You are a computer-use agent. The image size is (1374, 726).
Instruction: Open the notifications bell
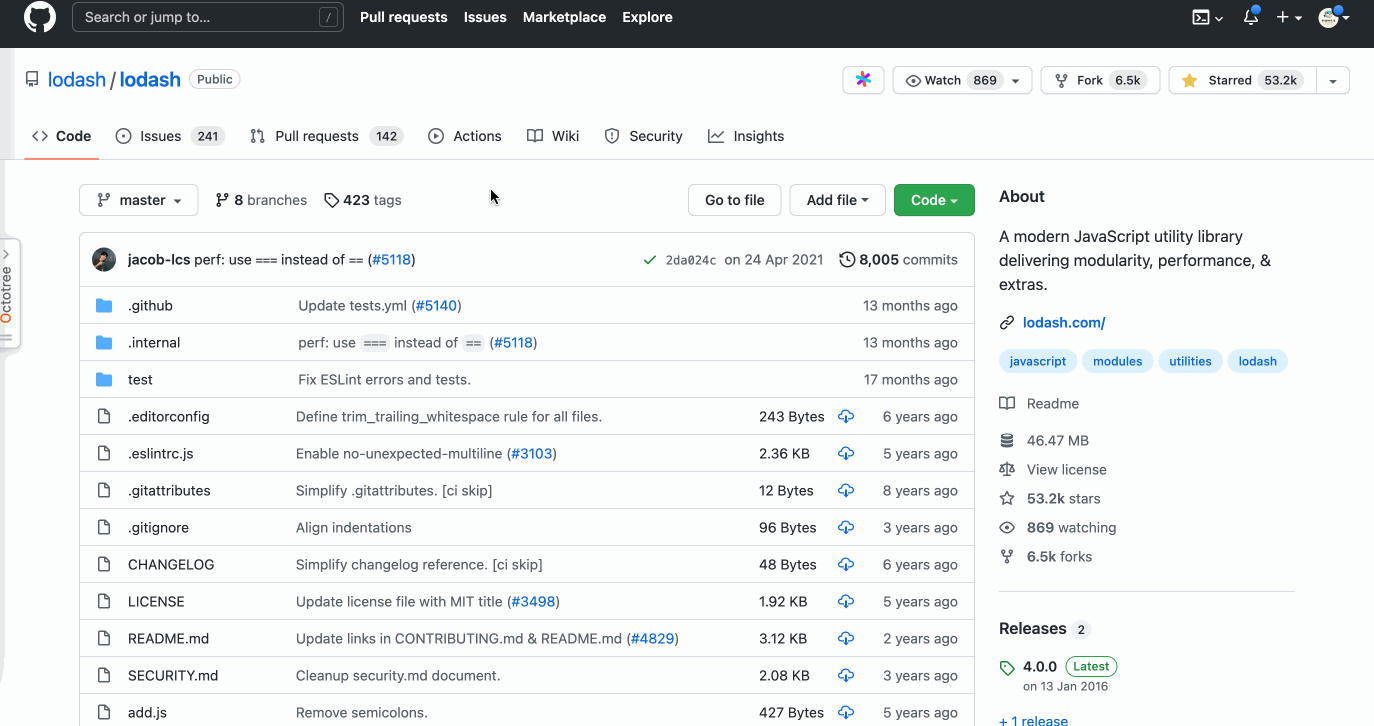(x=1250, y=17)
